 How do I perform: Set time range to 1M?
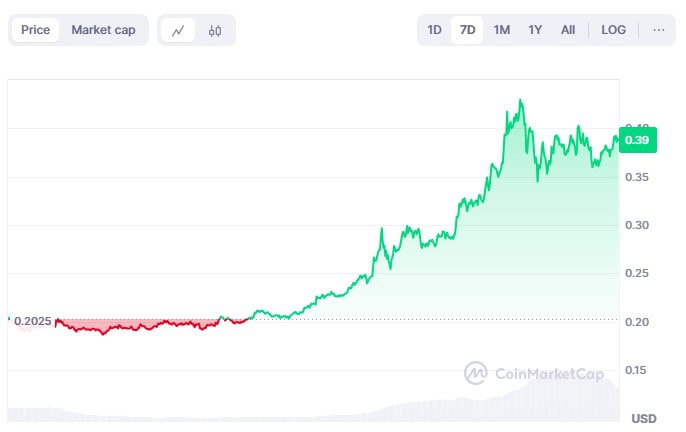(x=501, y=30)
